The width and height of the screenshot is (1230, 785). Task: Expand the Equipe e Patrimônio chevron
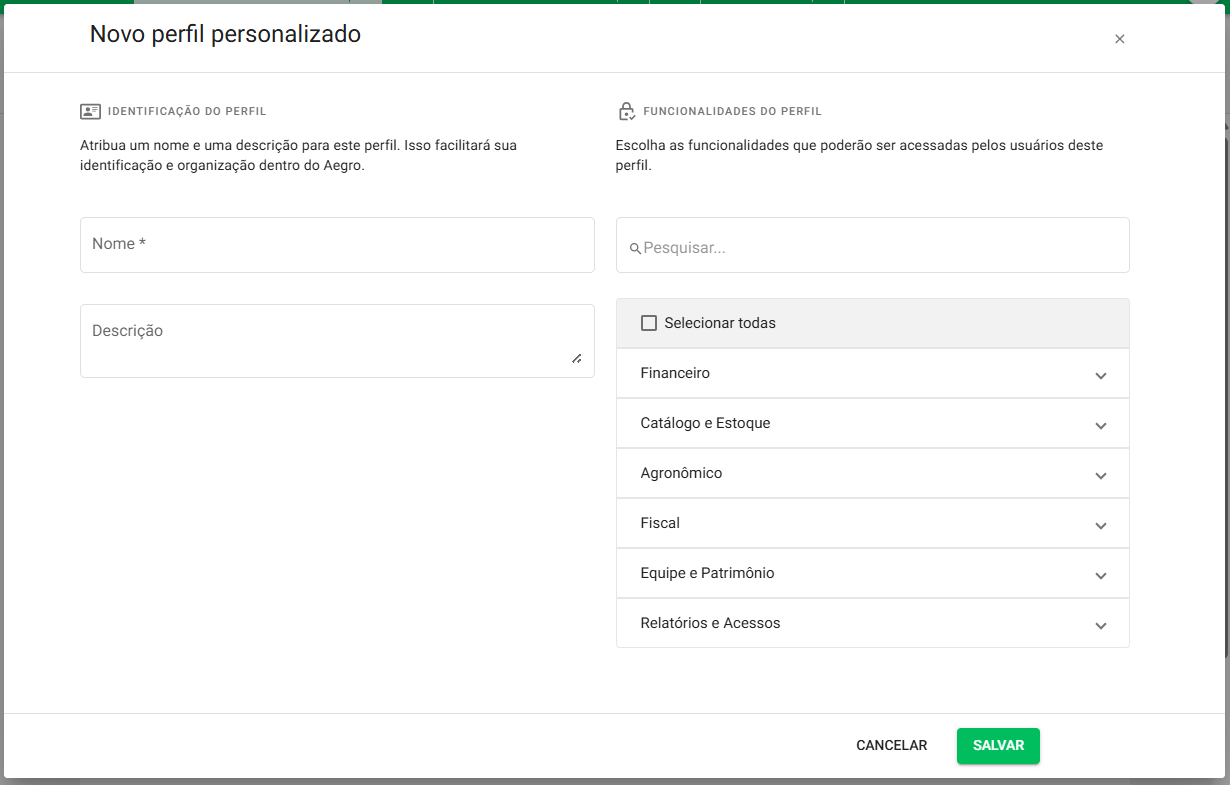point(1100,576)
